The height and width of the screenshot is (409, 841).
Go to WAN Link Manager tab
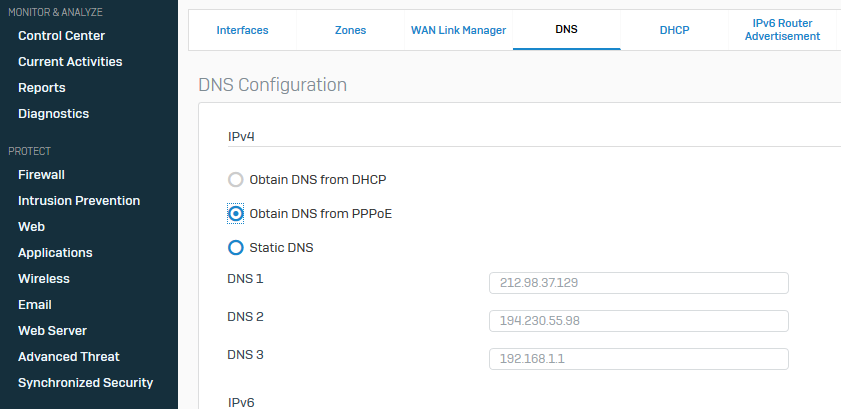coord(459,30)
